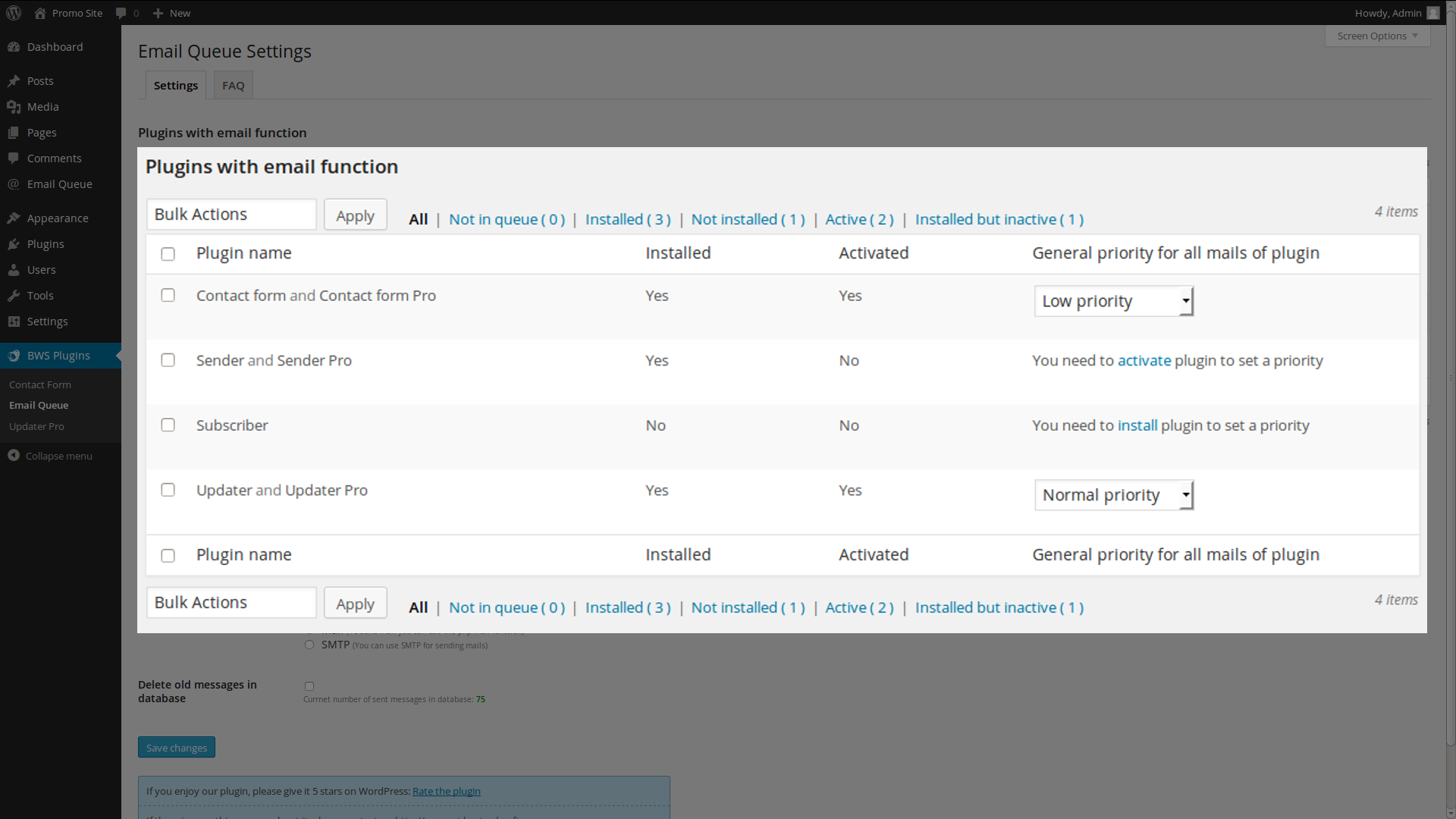Expand the Screen Options panel
Image resolution: width=1456 pixels, height=819 pixels.
coord(1377,36)
